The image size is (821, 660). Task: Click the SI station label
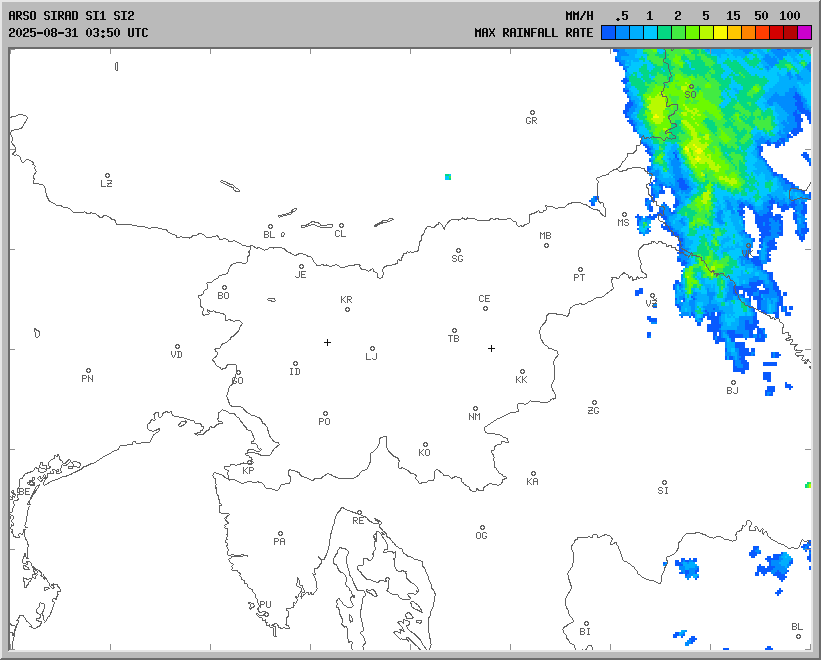[x=663, y=490]
